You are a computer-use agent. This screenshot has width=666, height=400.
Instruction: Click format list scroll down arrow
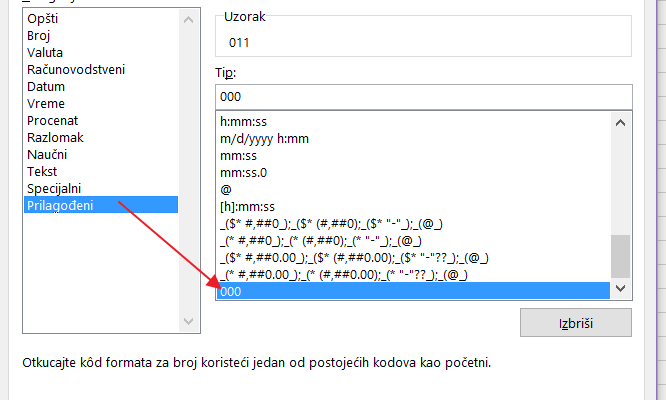[620, 289]
